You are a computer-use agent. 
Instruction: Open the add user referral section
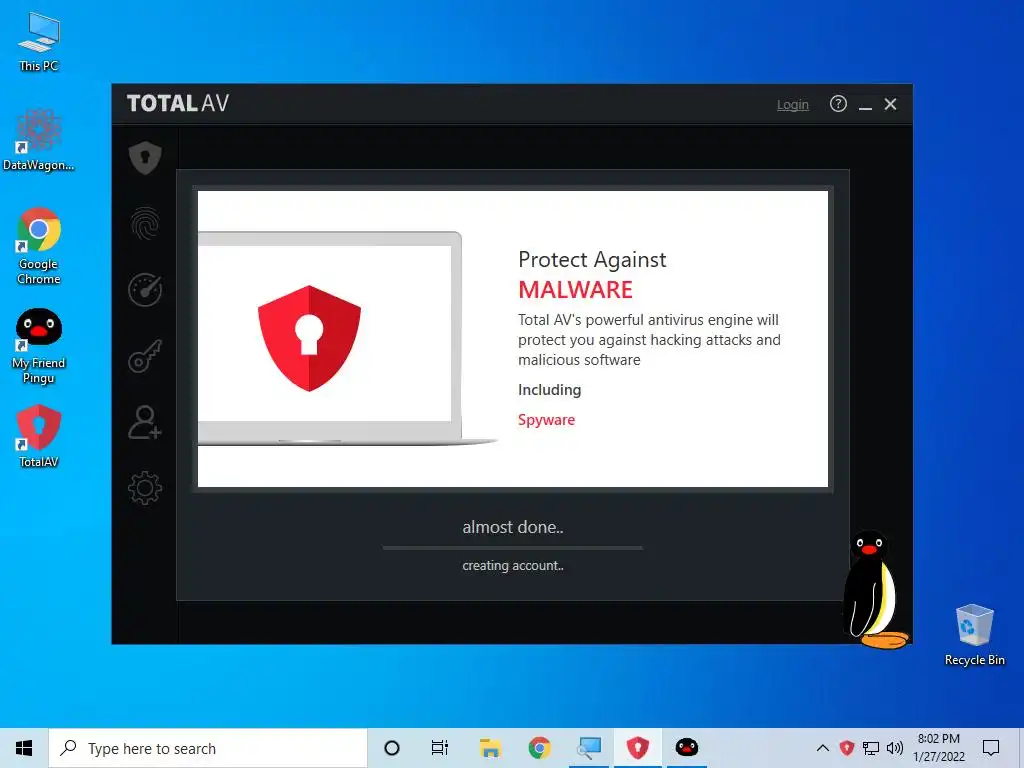point(145,422)
